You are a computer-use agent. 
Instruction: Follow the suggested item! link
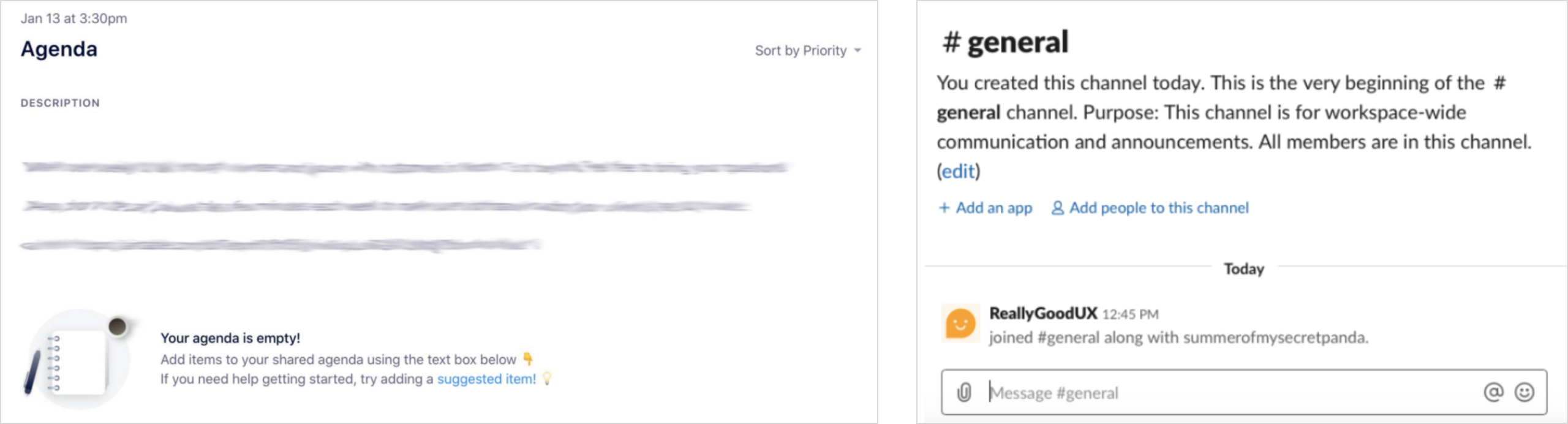(x=486, y=379)
